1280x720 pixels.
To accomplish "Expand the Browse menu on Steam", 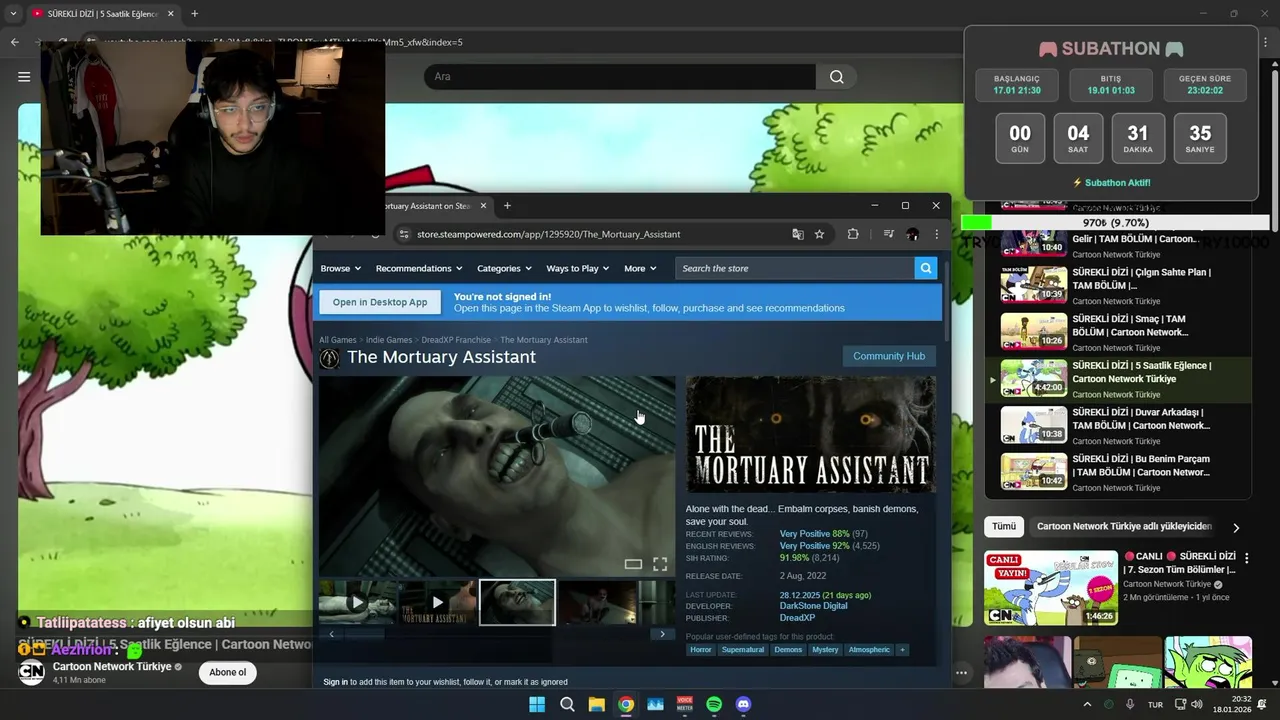I will pyautogui.click(x=340, y=268).
